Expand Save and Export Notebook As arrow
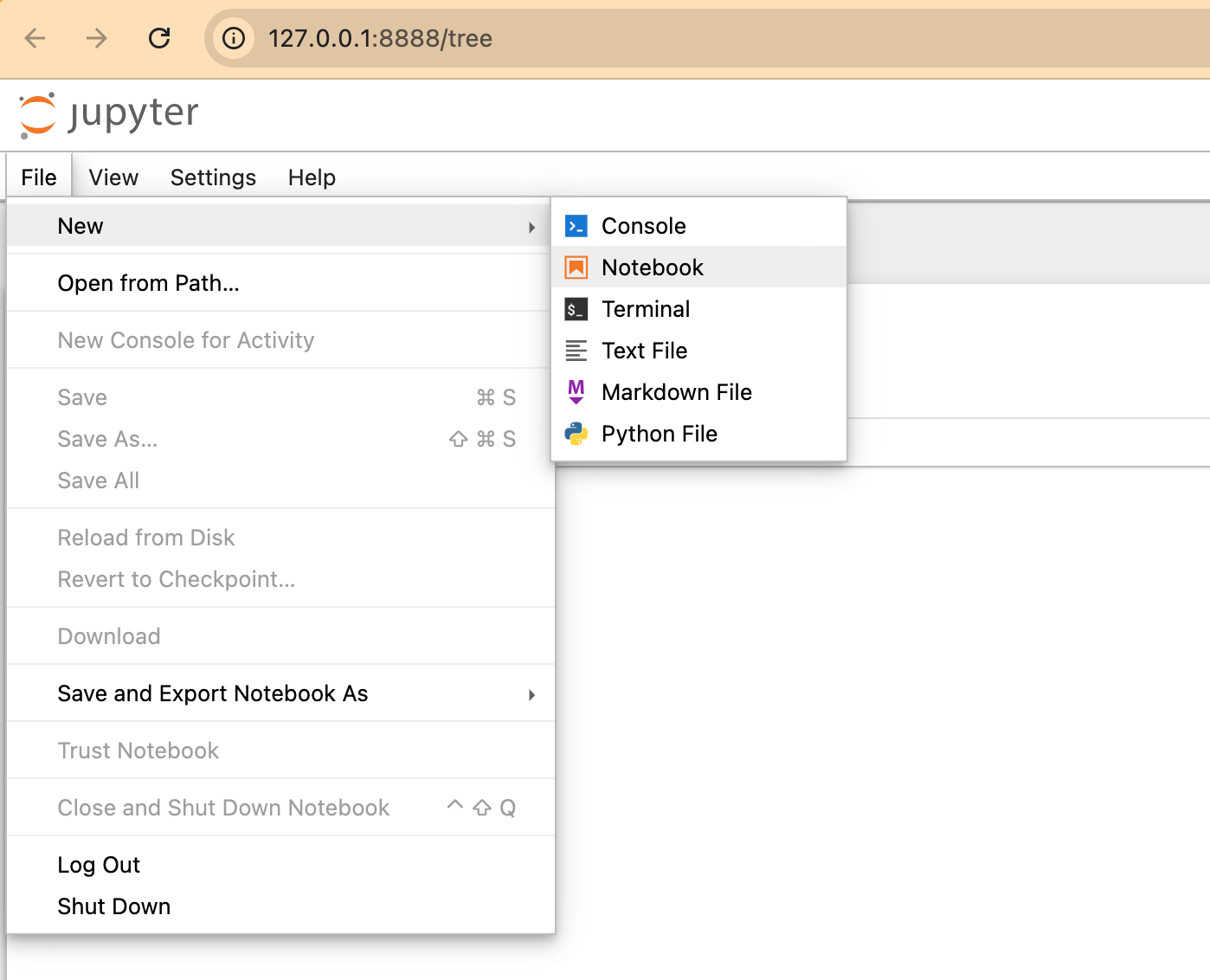 531,694
